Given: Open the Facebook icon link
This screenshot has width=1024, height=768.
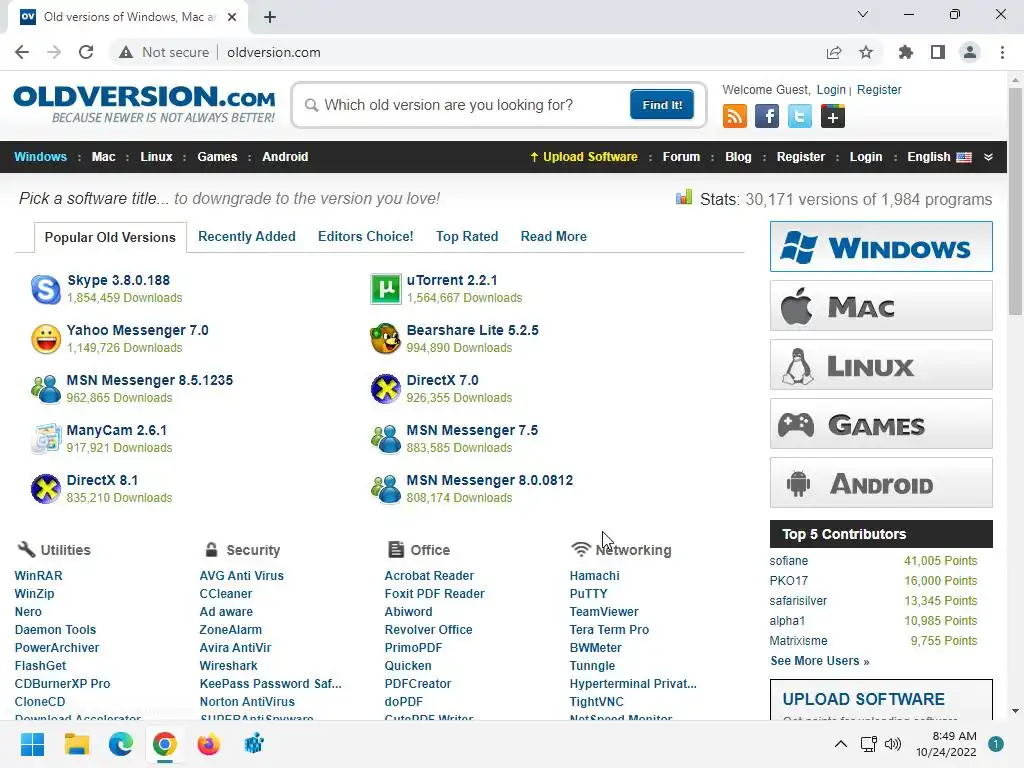Looking at the screenshot, I should click(x=767, y=117).
